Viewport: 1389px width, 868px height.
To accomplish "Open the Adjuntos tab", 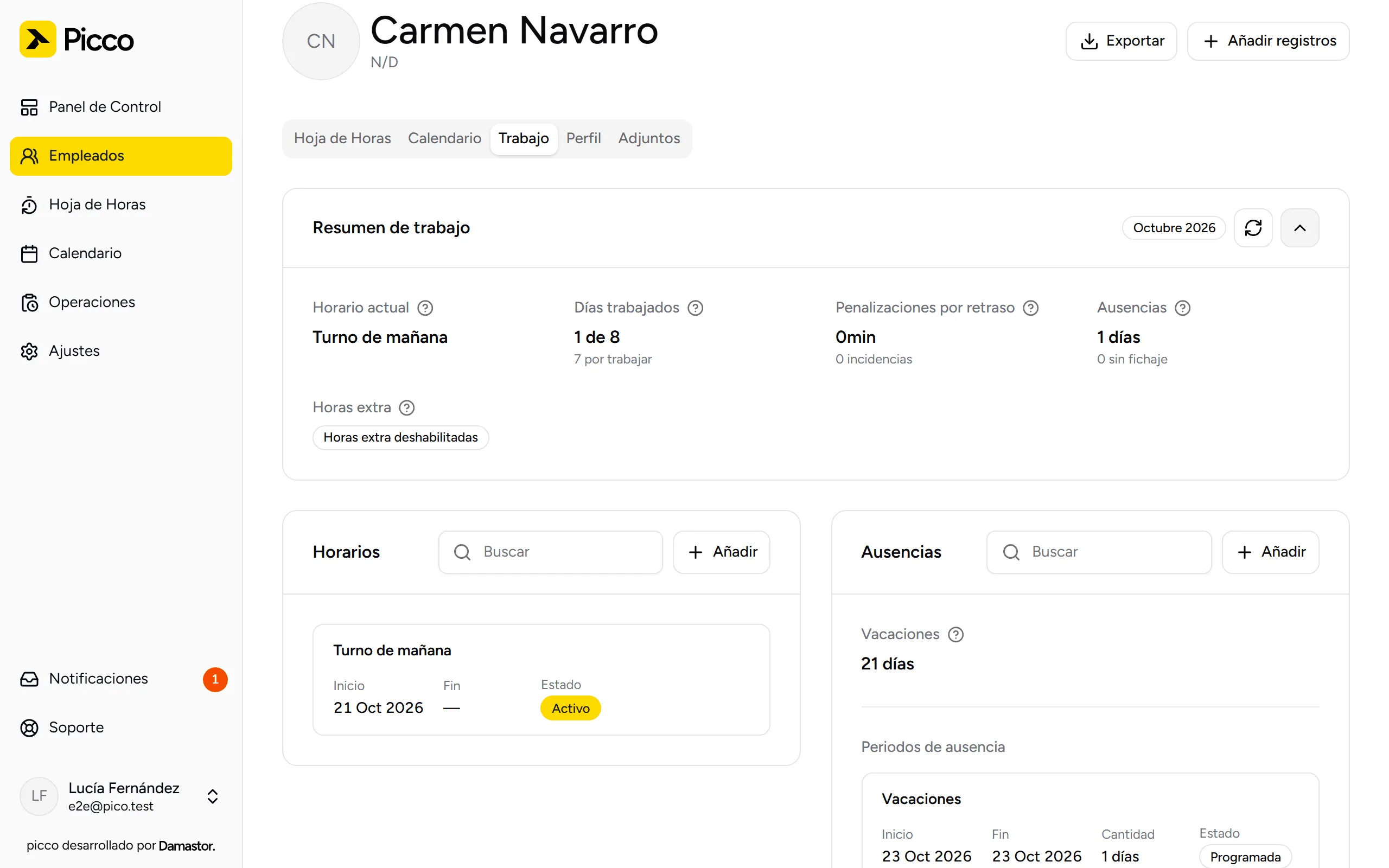I will click(648, 138).
